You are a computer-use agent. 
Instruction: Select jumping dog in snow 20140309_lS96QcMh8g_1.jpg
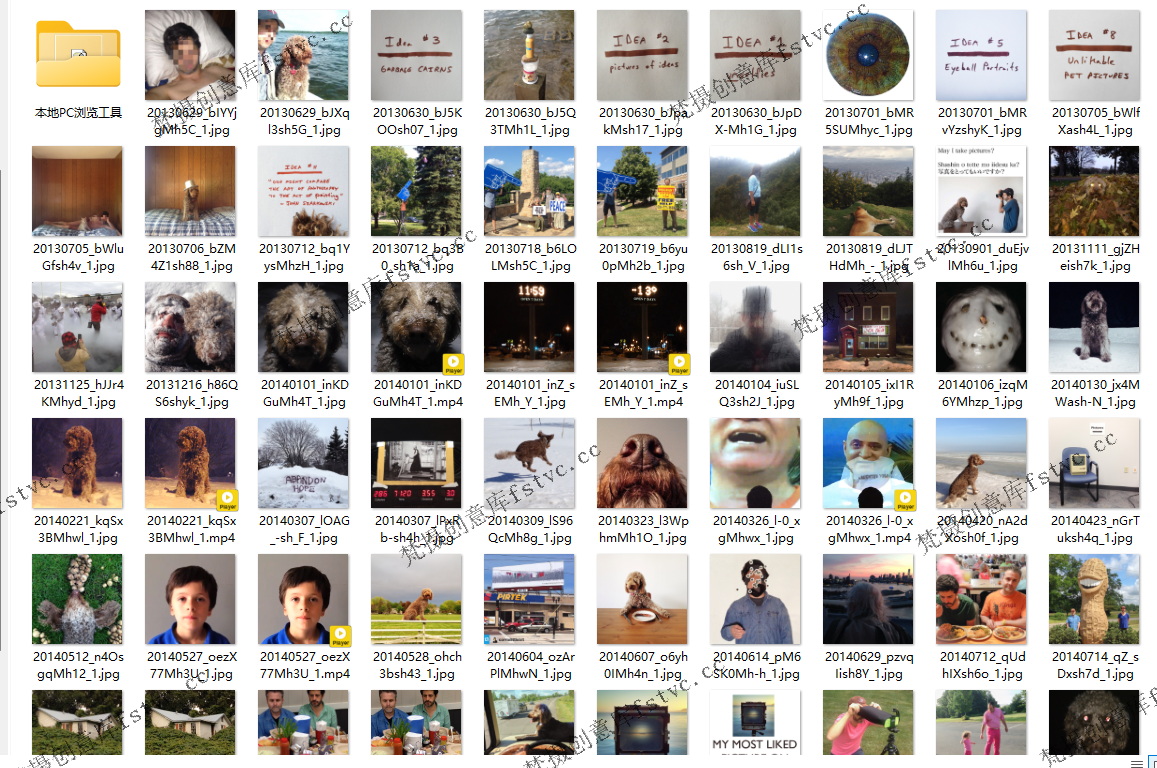(529, 463)
